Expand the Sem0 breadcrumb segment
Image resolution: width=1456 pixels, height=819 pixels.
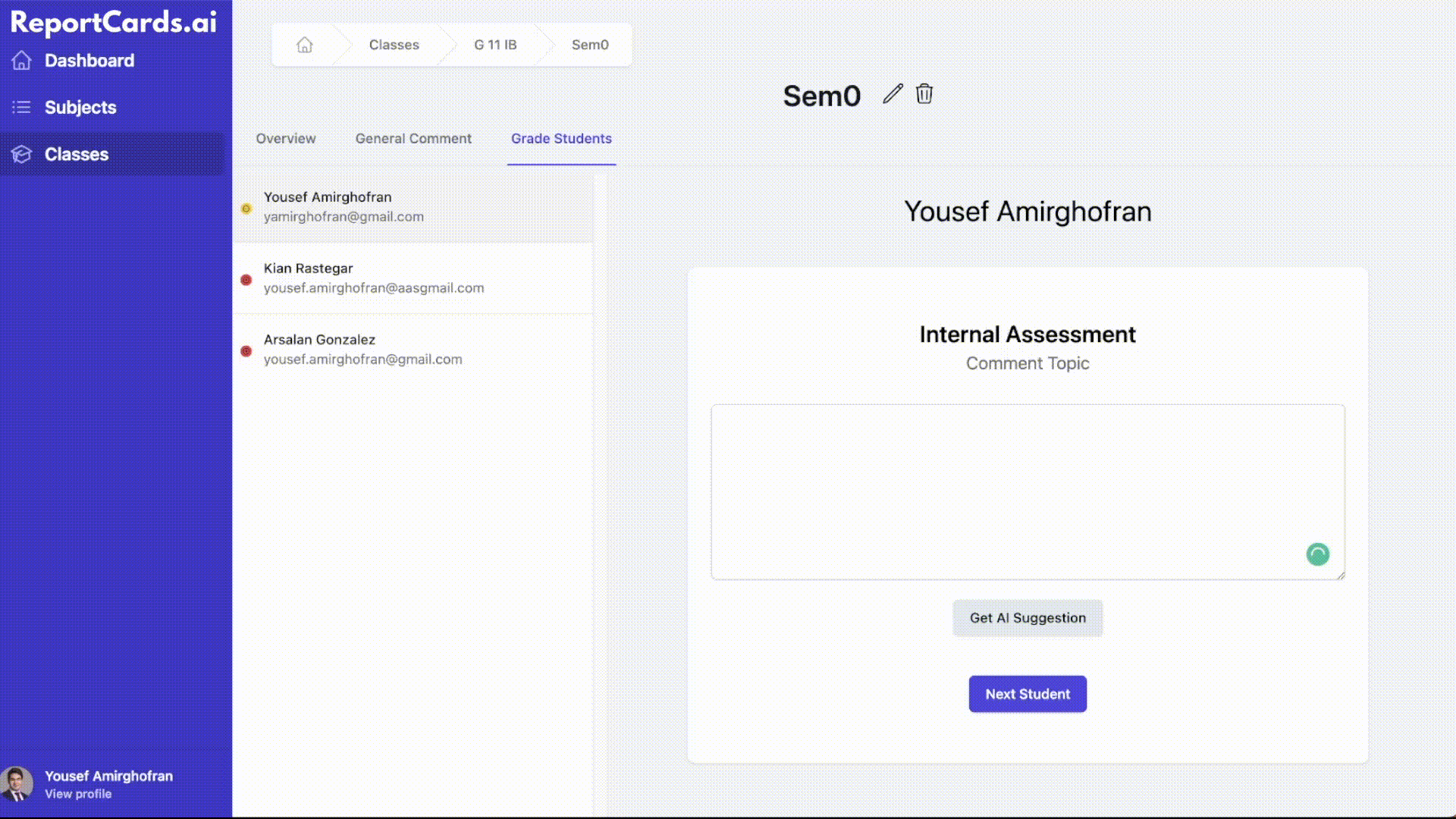tap(590, 44)
